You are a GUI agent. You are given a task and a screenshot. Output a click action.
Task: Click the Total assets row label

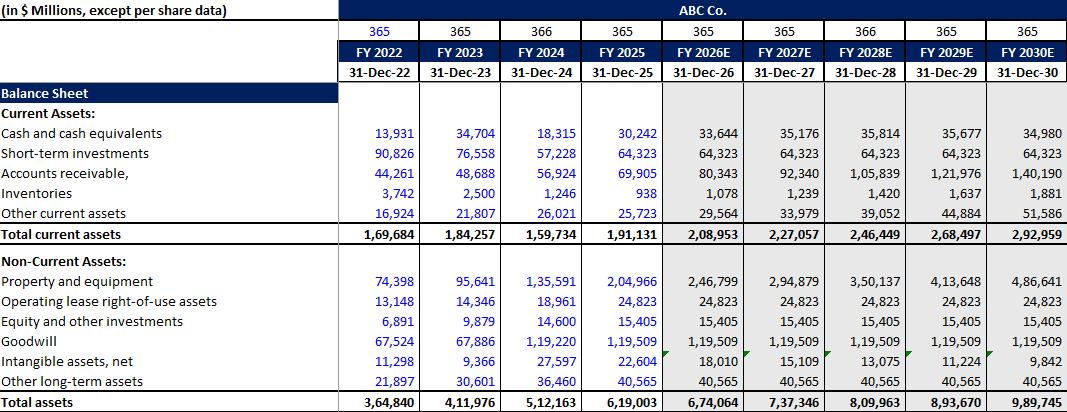click(37, 402)
